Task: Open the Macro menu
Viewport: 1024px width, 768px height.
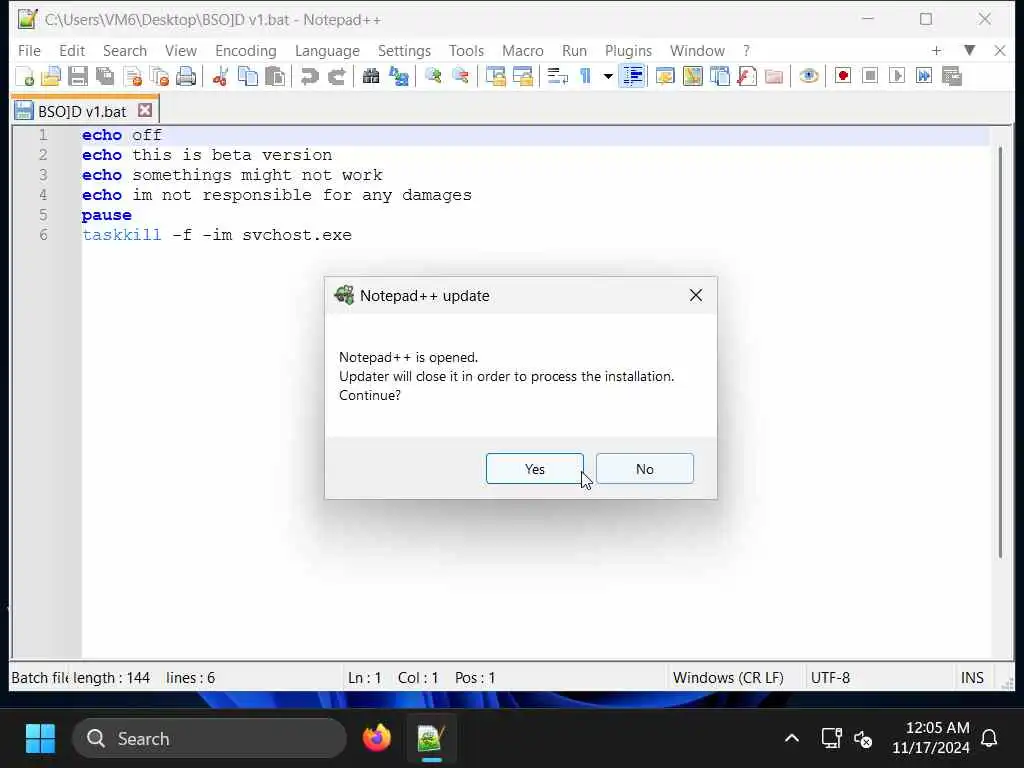Action: 522,50
